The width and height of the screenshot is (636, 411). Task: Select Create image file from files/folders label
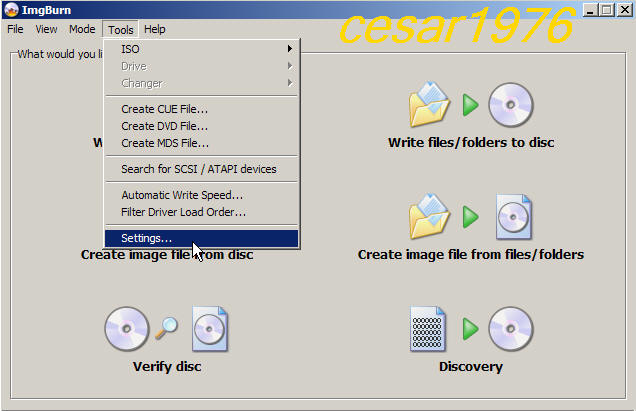[471, 254]
